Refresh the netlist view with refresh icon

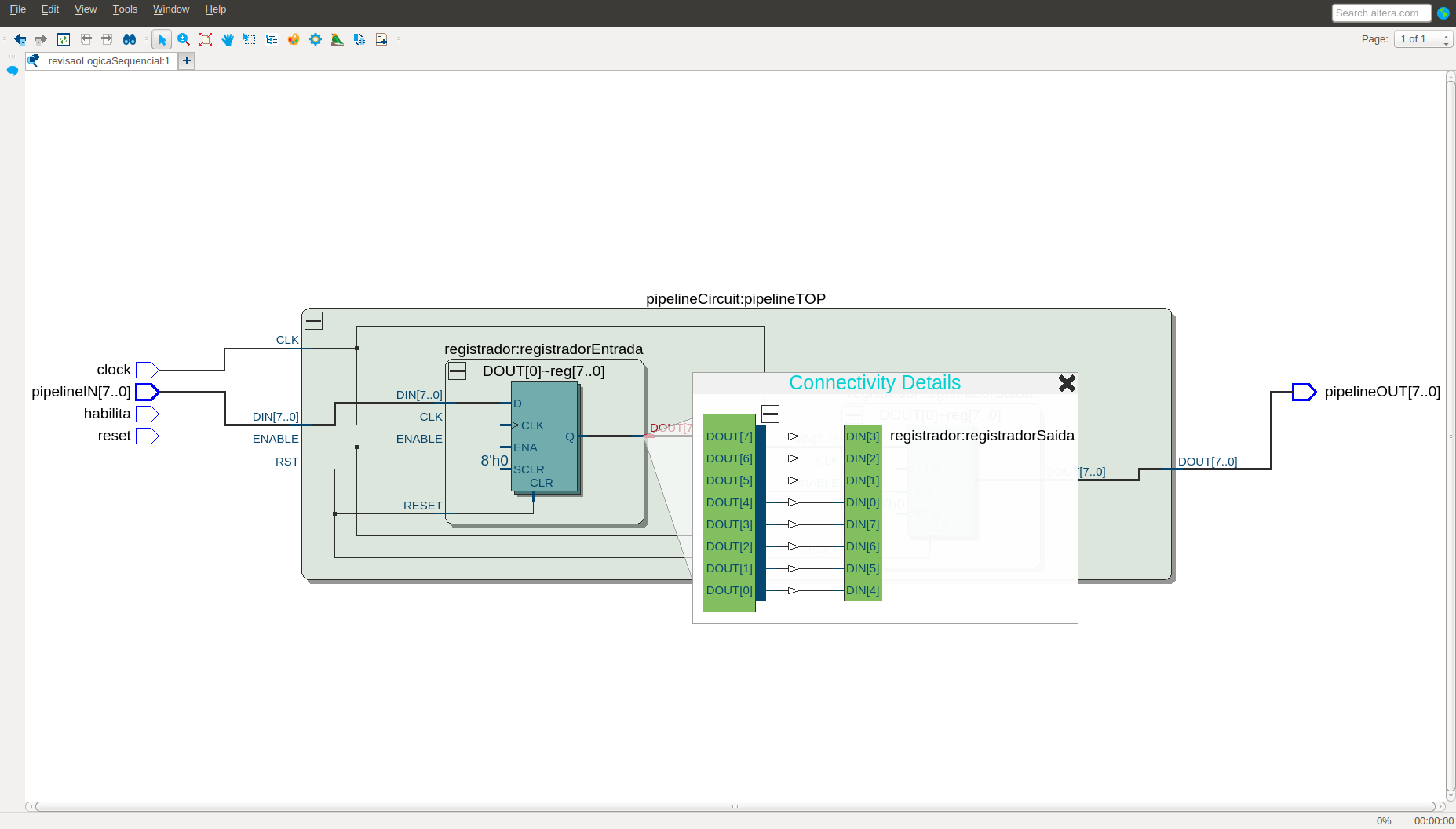tap(64, 39)
